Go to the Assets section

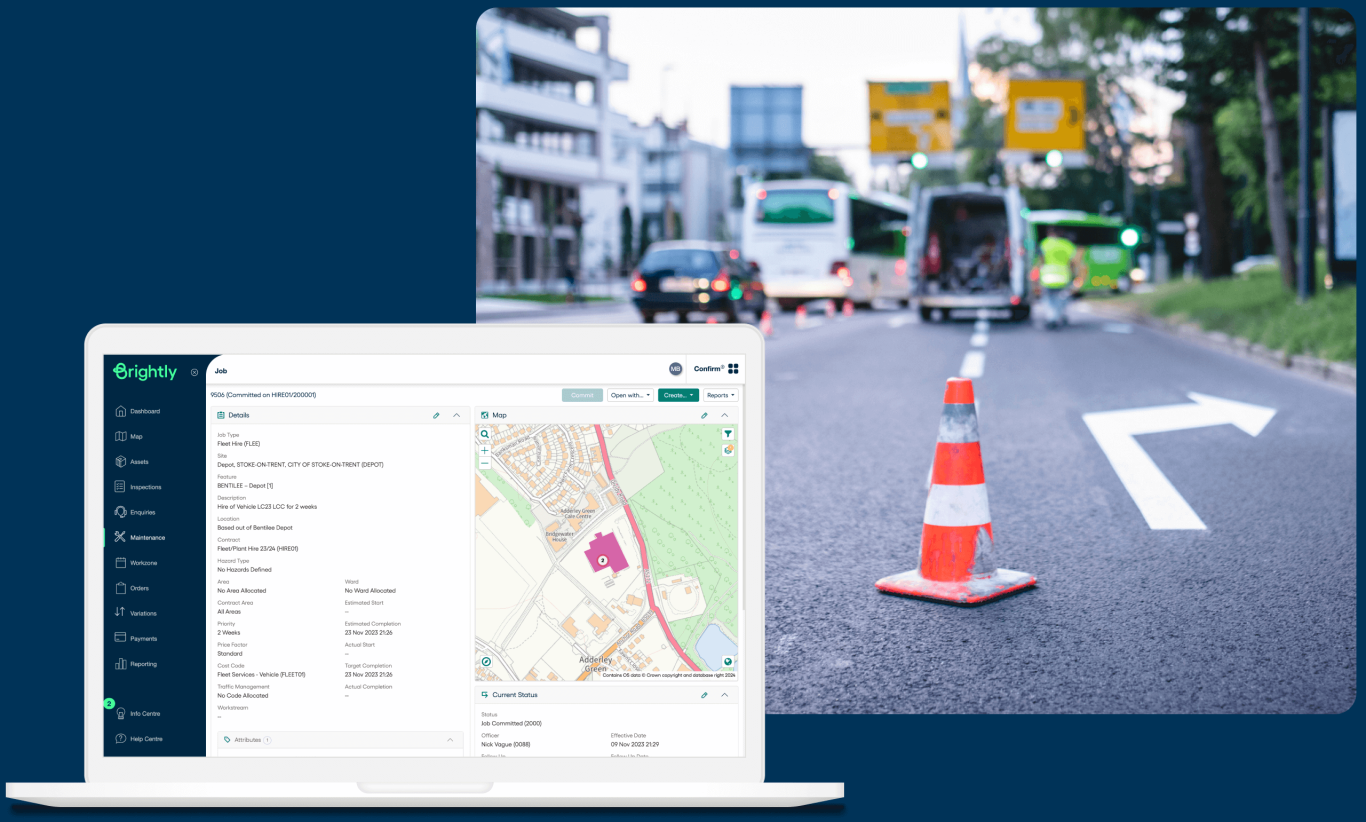139,462
